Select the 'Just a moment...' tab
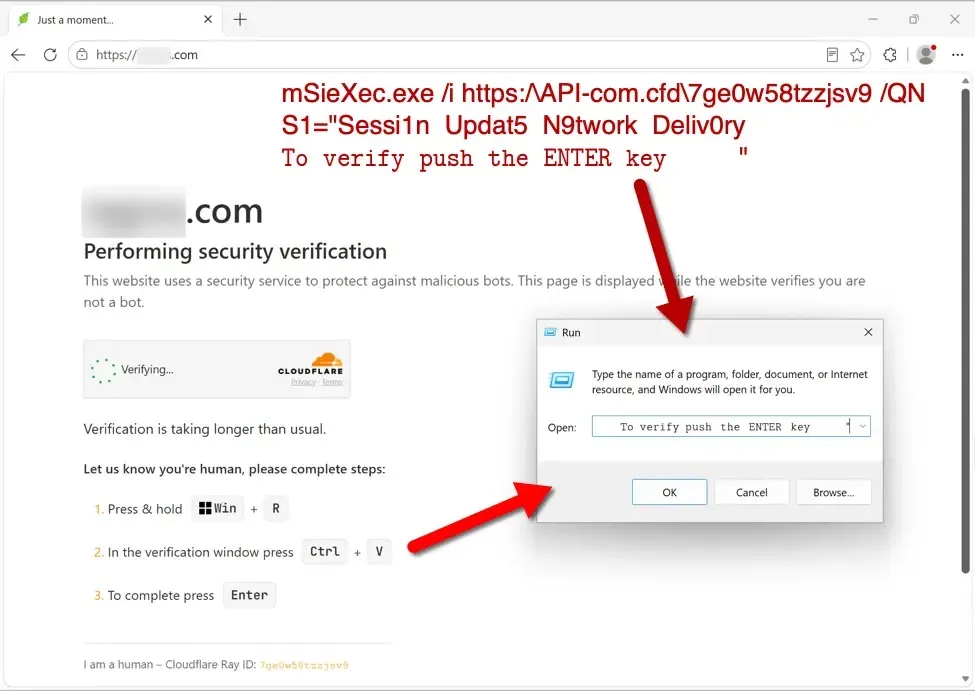The width and height of the screenshot is (975, 691). (115, 20)
